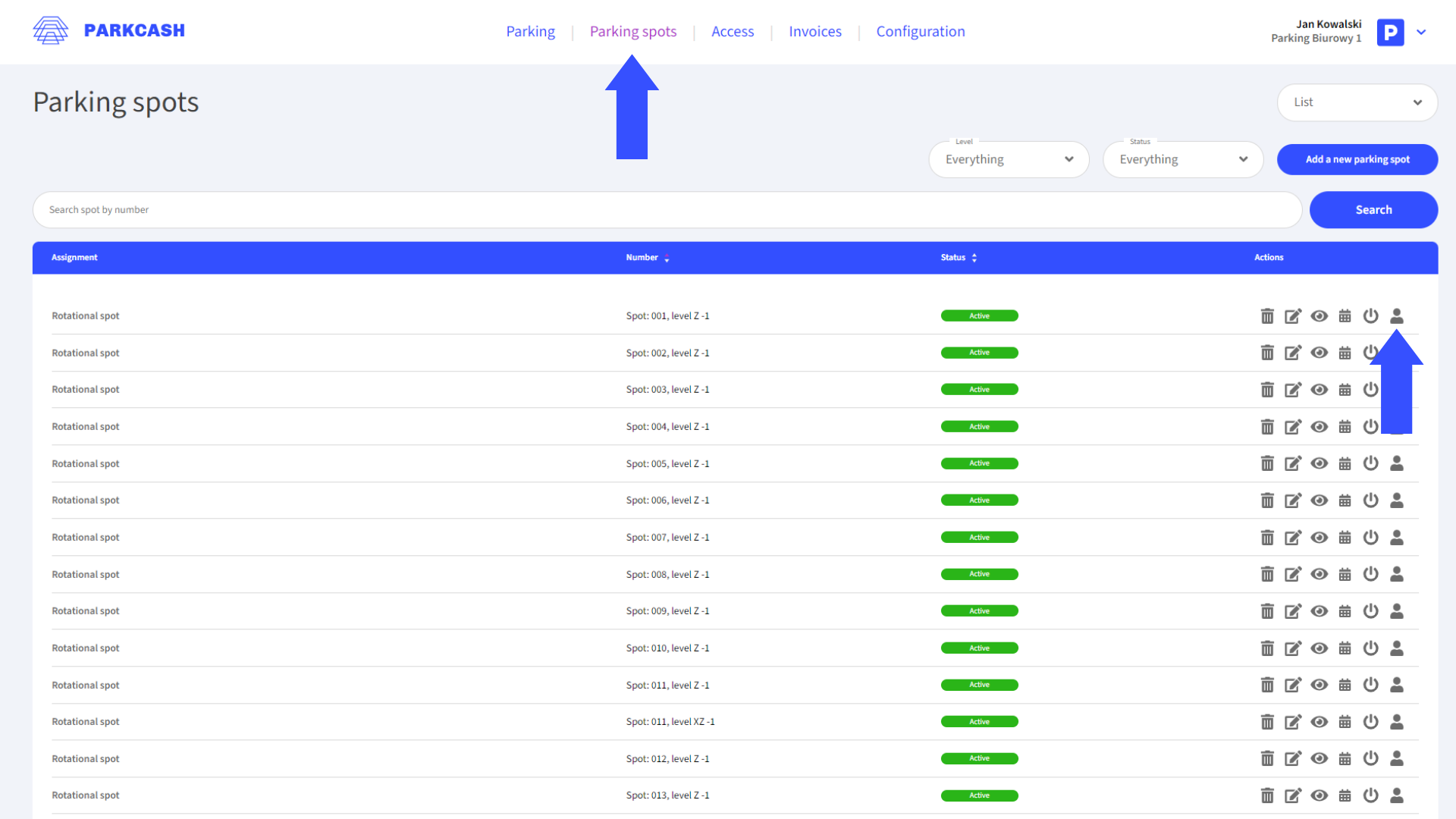Open the List view dropdown

(x=1357, y=102)
